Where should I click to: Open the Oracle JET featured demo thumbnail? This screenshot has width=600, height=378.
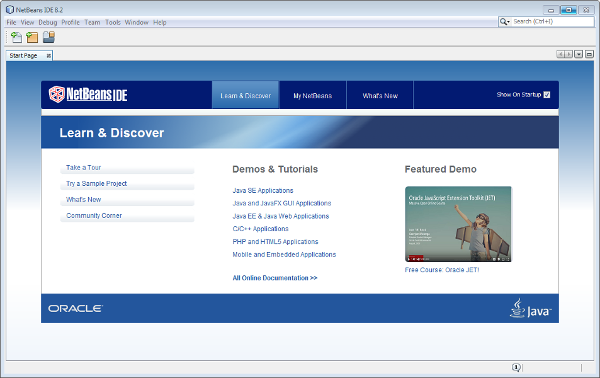458,224
